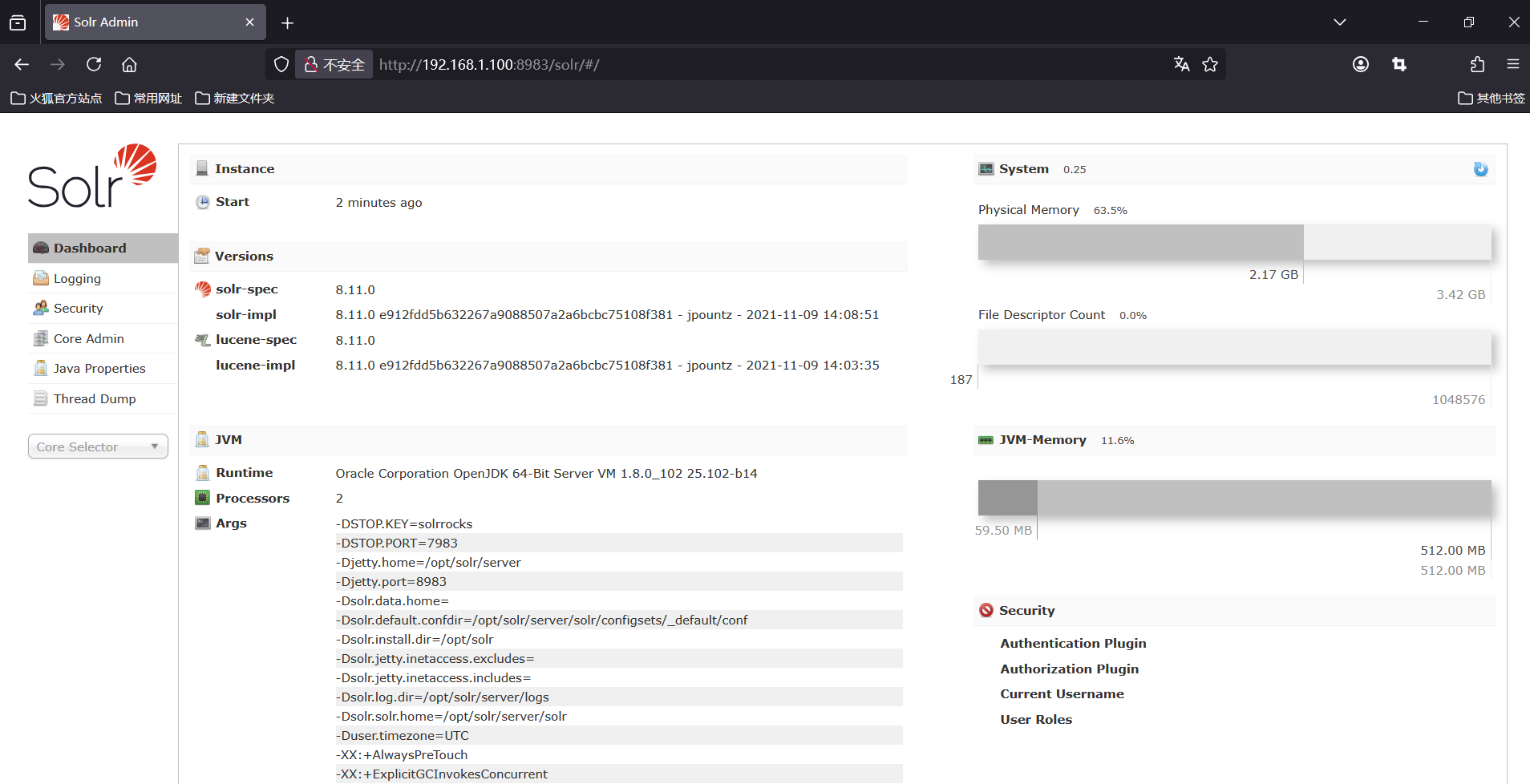This screenshot has width=1530, height=784.
Task: Click the translate page icon
Action: pos(1181,65)
